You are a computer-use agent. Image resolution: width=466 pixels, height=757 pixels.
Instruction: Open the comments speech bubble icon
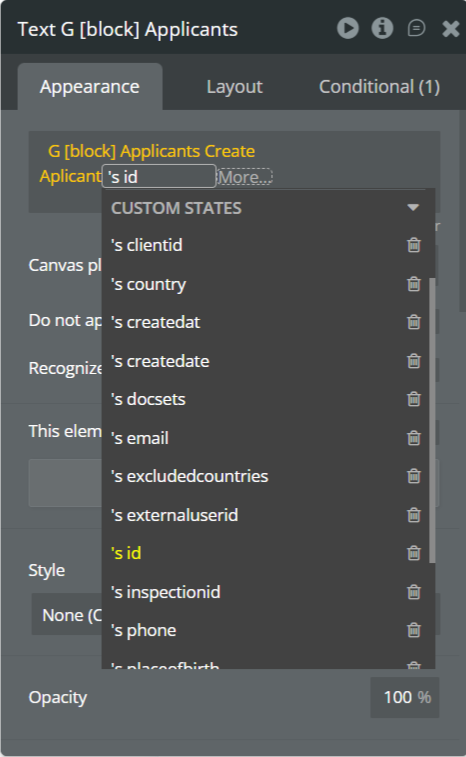416,28
